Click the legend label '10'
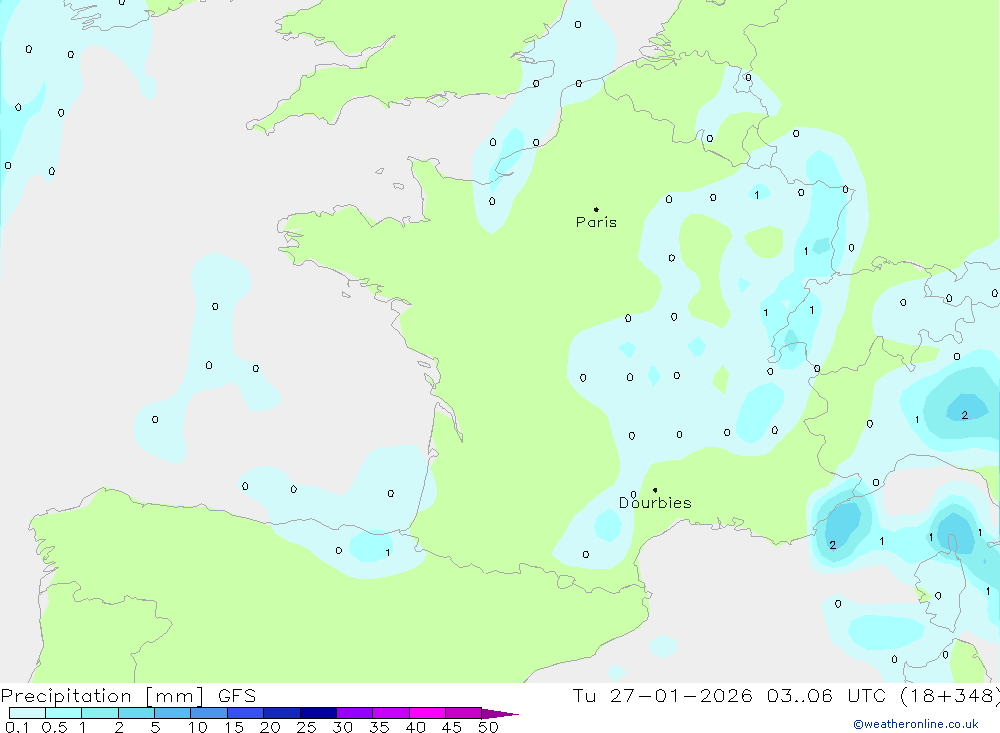Screen dimensions: 1000x733 (198, 727)
